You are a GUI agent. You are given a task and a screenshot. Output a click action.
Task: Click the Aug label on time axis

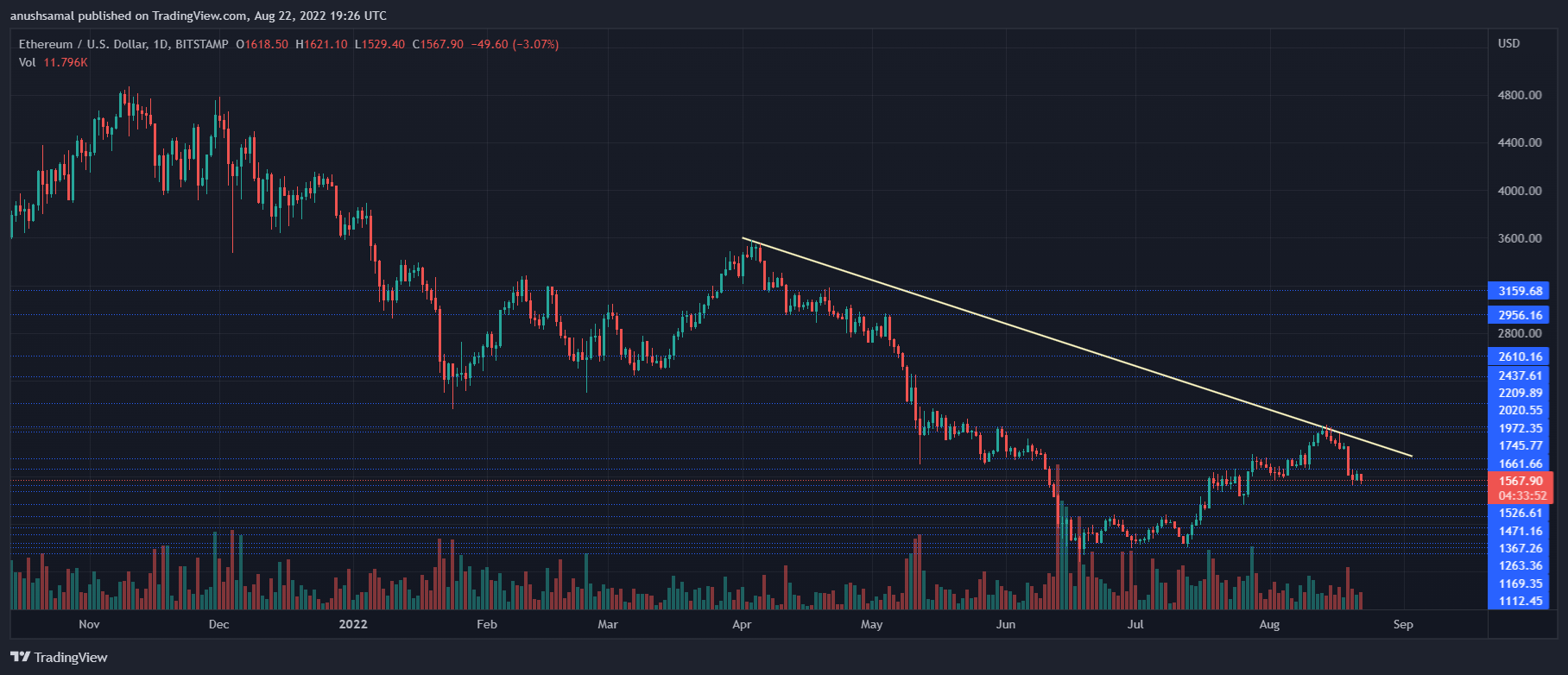click(x=1269, y=624)
